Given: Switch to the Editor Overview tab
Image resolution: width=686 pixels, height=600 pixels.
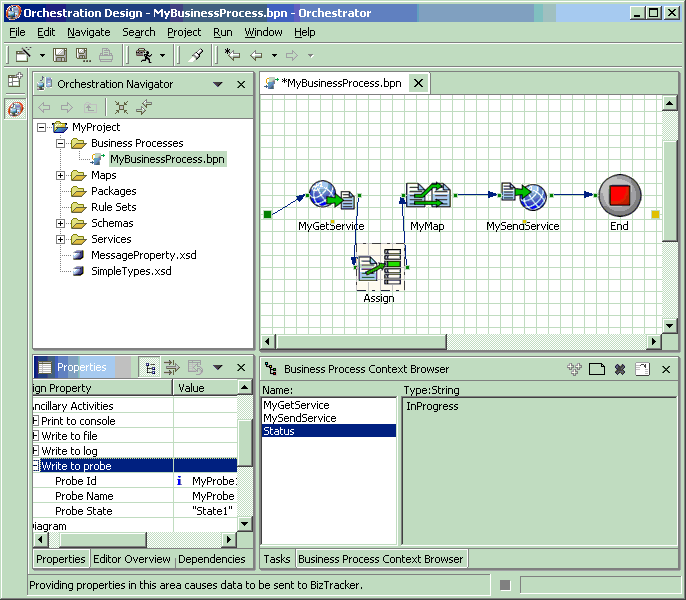Looking at the screenshot, I should pos(132,559).
